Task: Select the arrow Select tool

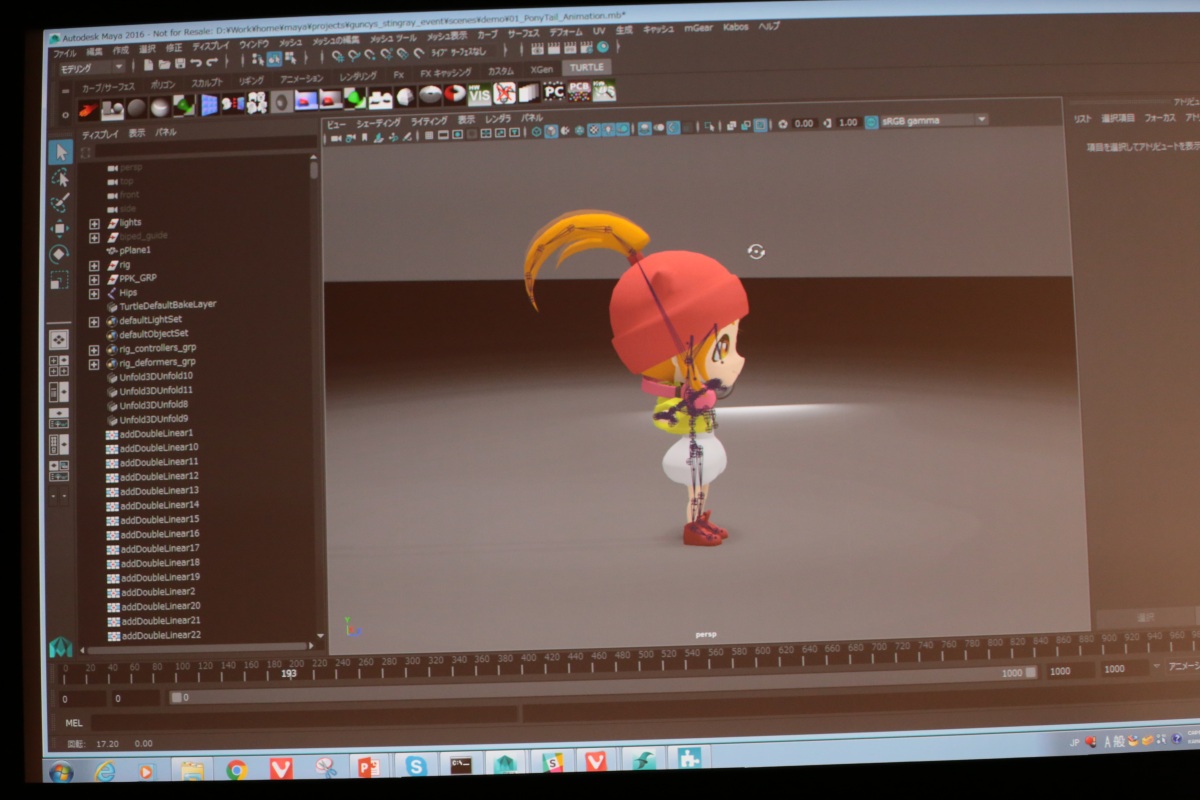Action: coord(60,152)
